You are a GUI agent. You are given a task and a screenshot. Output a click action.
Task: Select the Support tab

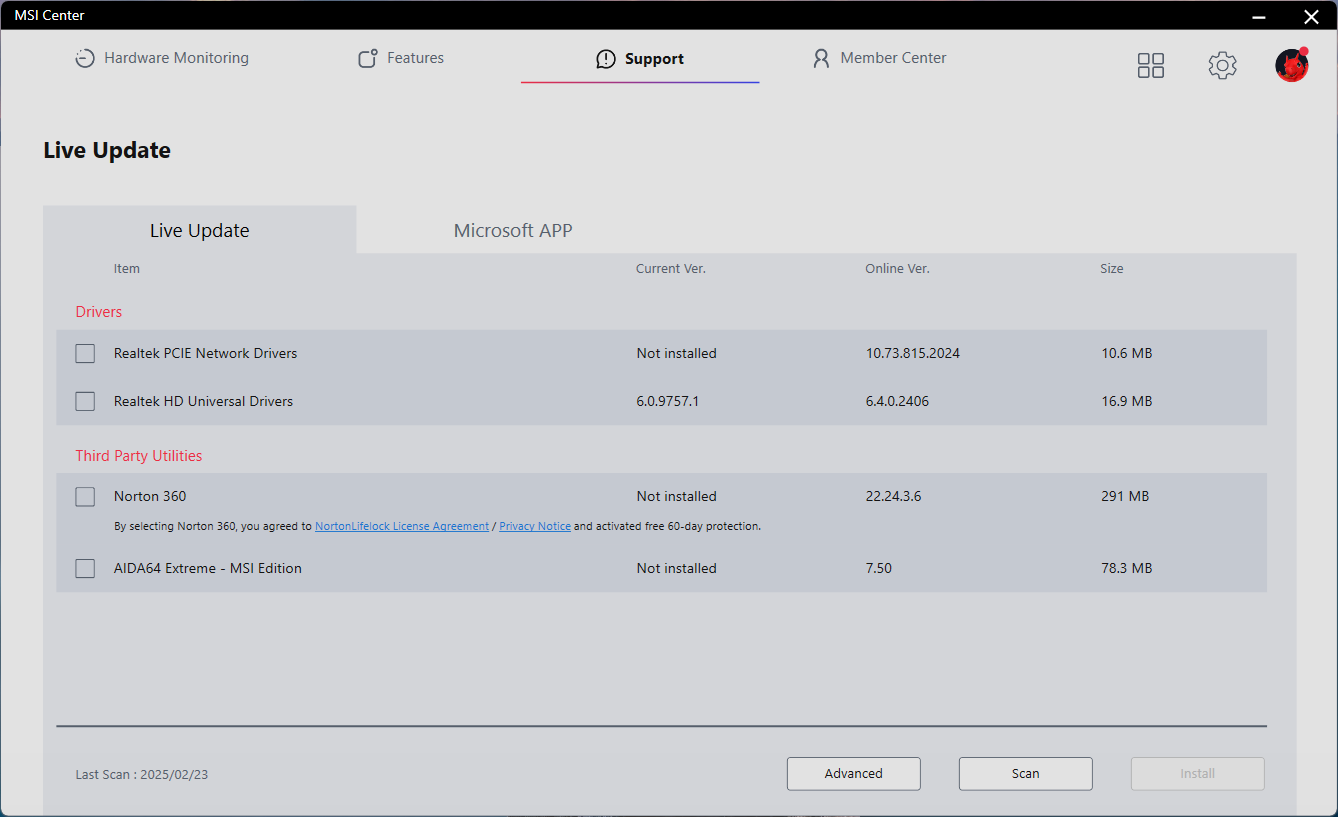640,59
